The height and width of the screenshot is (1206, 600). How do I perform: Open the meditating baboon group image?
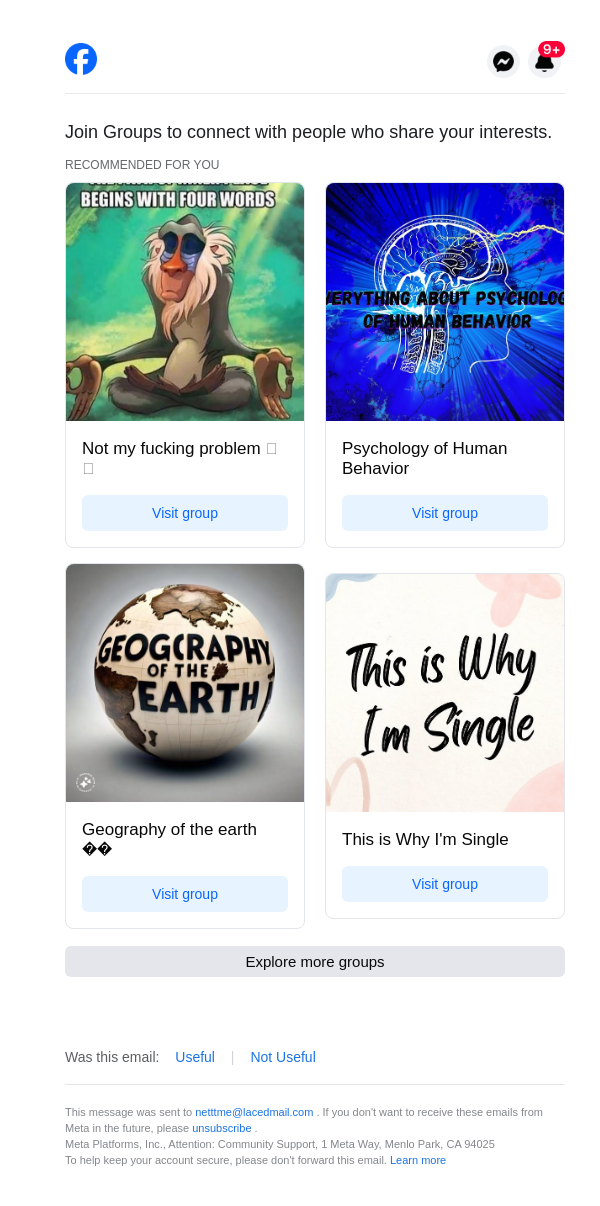[185, 302]
